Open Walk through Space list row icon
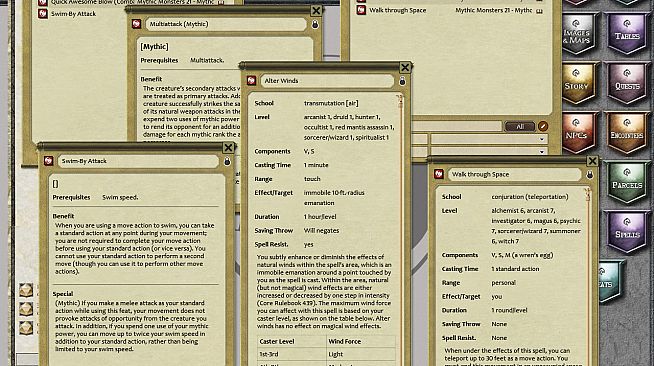654x366 pixels. click(x=361, y=10)
